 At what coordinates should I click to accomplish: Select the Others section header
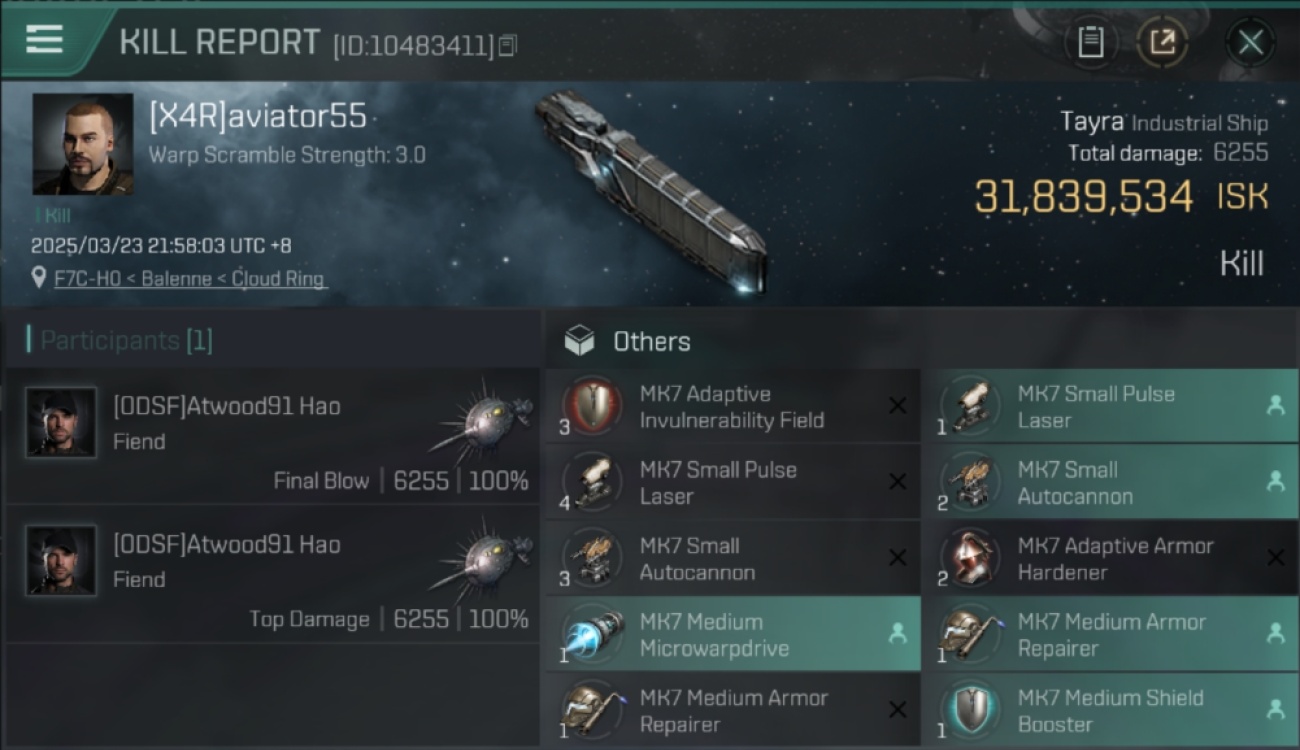click(651, 341)
